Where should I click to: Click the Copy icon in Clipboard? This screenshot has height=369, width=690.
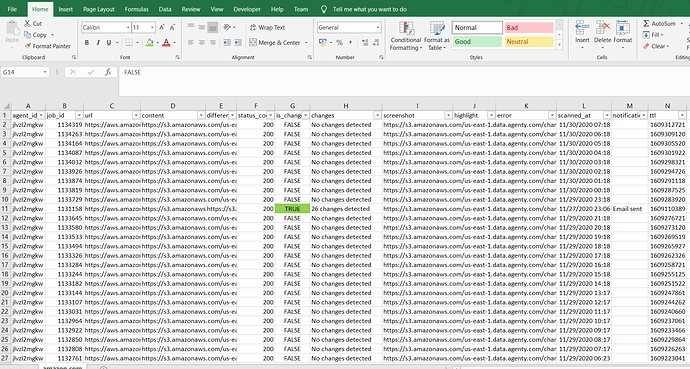(x=27, y=35)
